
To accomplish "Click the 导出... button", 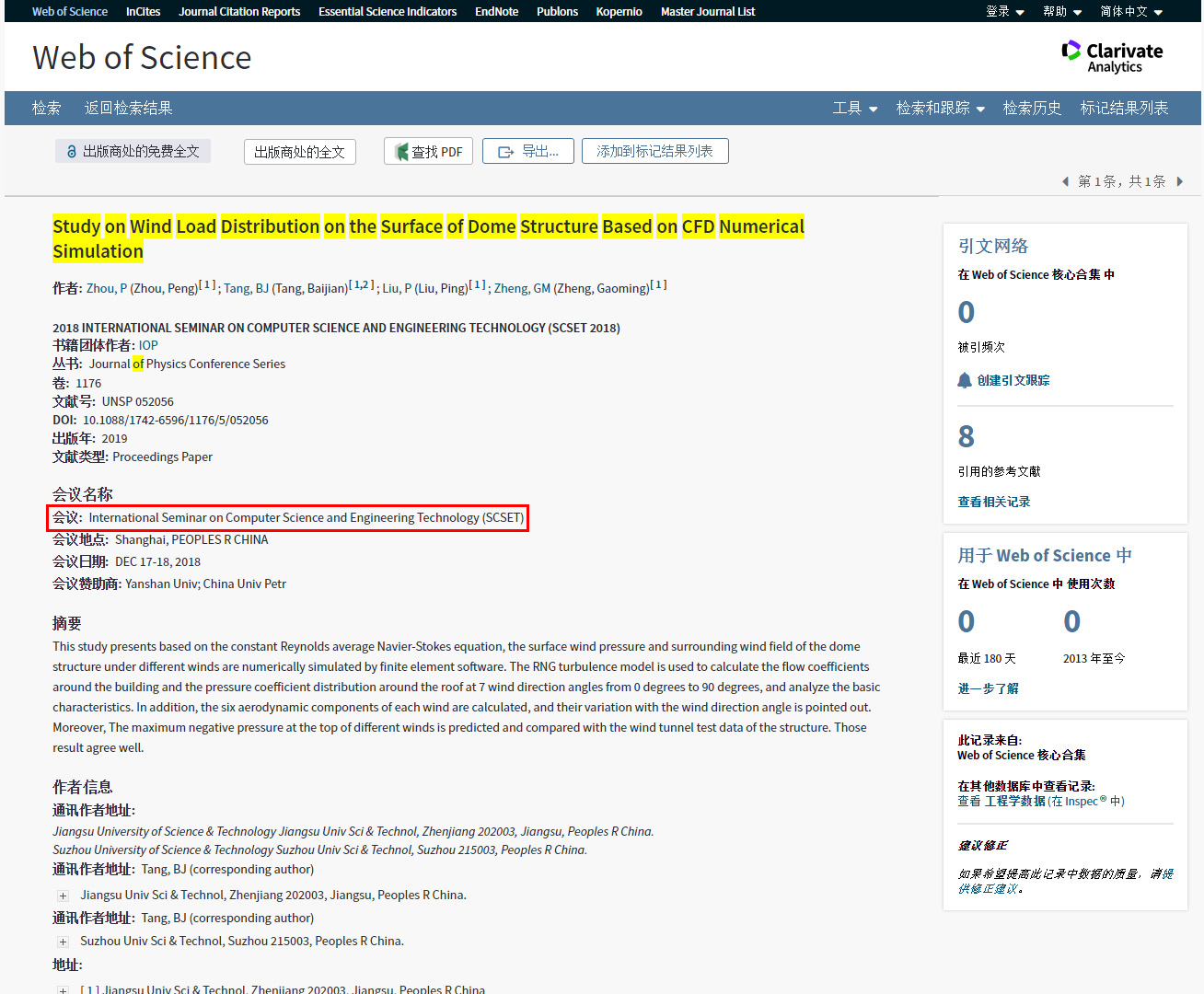I will click(x=528, y=151).
